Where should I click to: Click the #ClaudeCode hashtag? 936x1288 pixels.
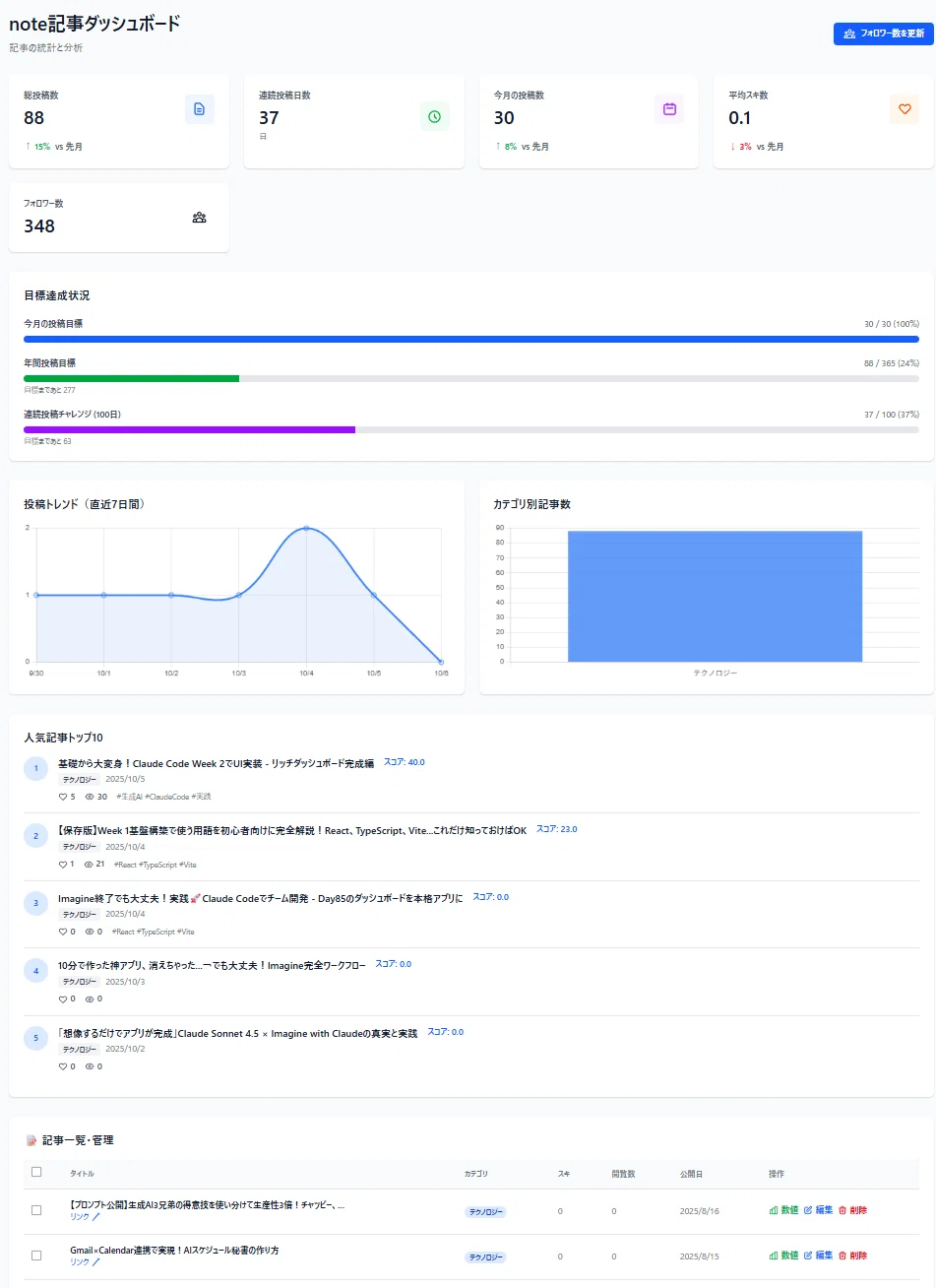point(166,797)
